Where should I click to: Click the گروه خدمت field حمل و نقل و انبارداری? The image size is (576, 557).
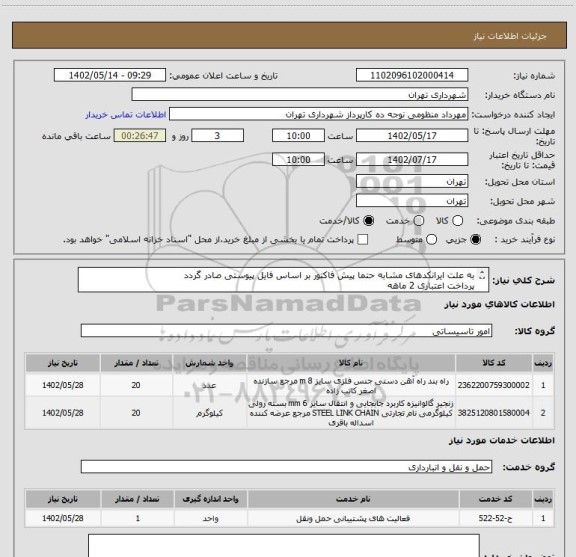click(x=286, y=467)
